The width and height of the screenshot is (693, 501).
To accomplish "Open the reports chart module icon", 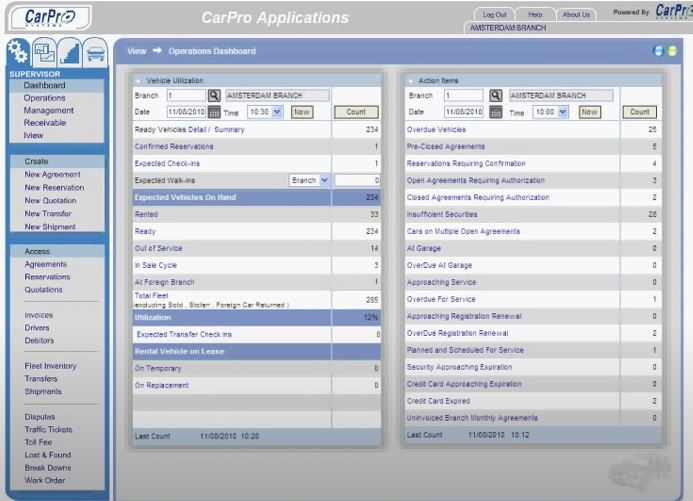I will pyautogui.click(x=44, y=53).
